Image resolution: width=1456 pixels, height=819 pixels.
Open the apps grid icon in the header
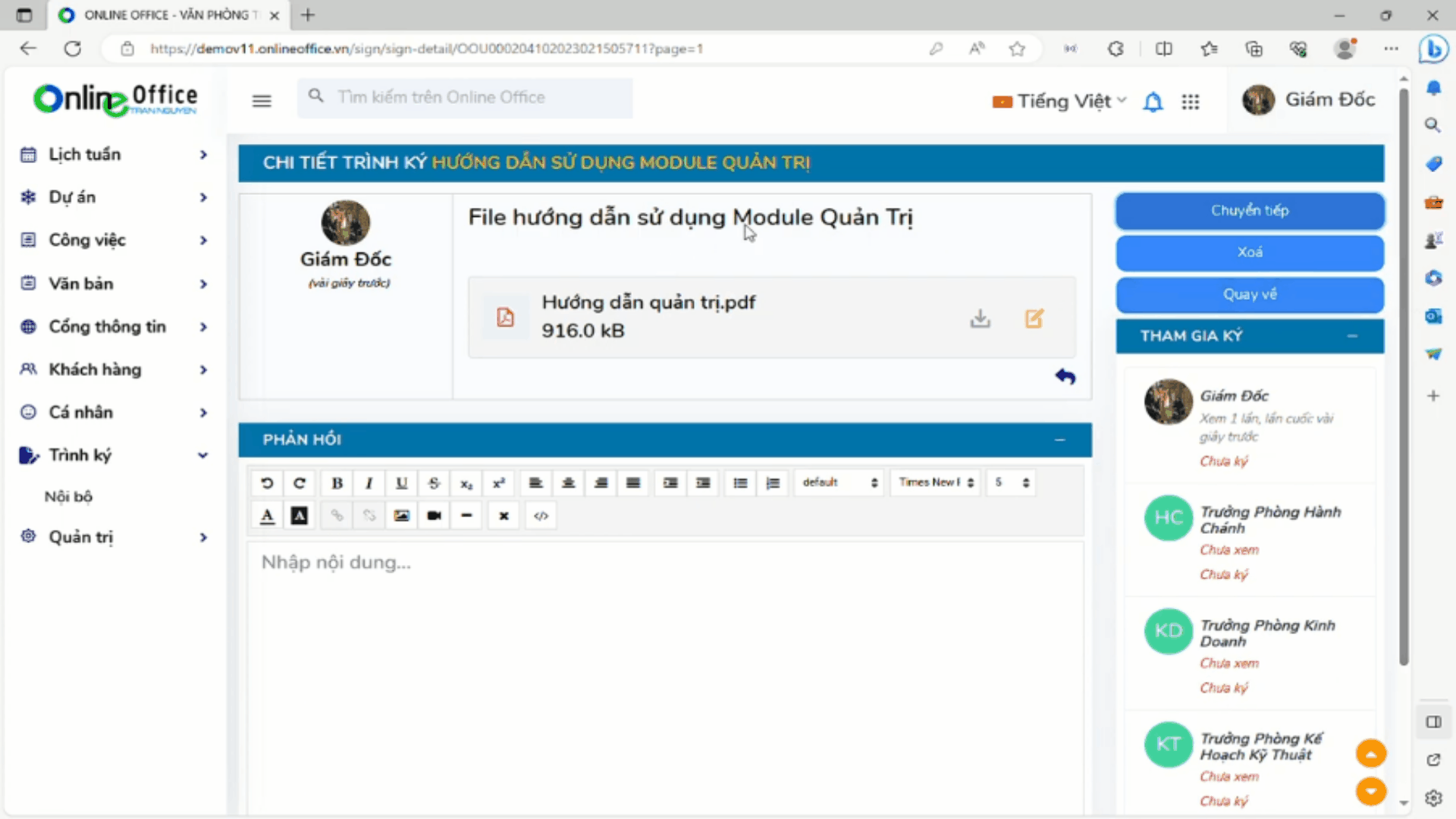click(x=1191, y=102)
